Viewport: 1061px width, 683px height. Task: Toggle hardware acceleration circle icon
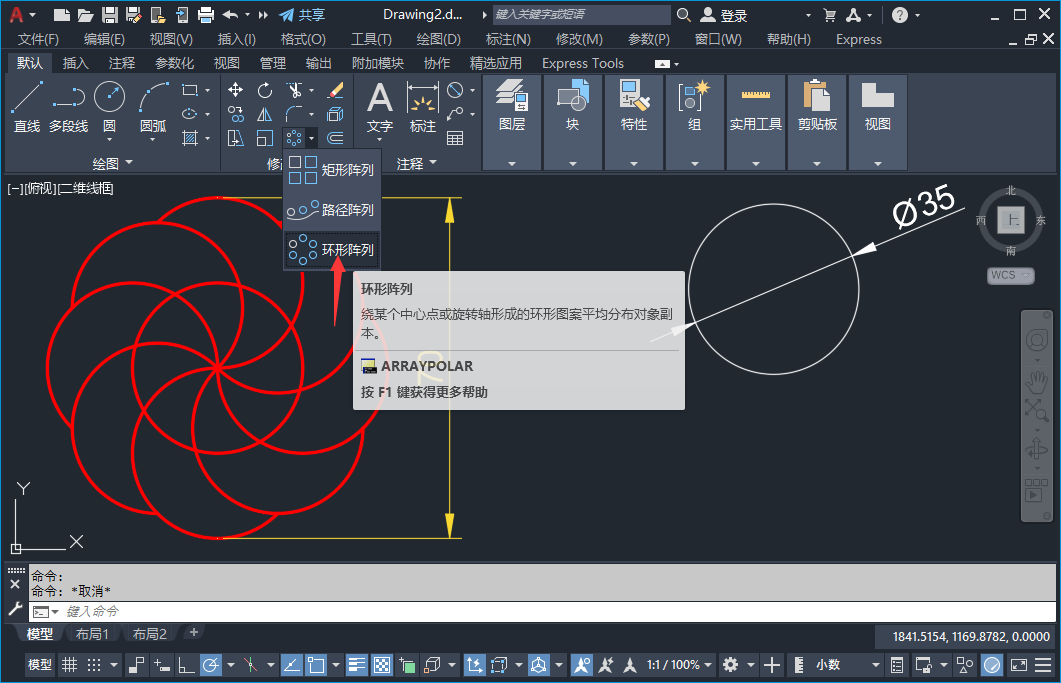[992, 665]
